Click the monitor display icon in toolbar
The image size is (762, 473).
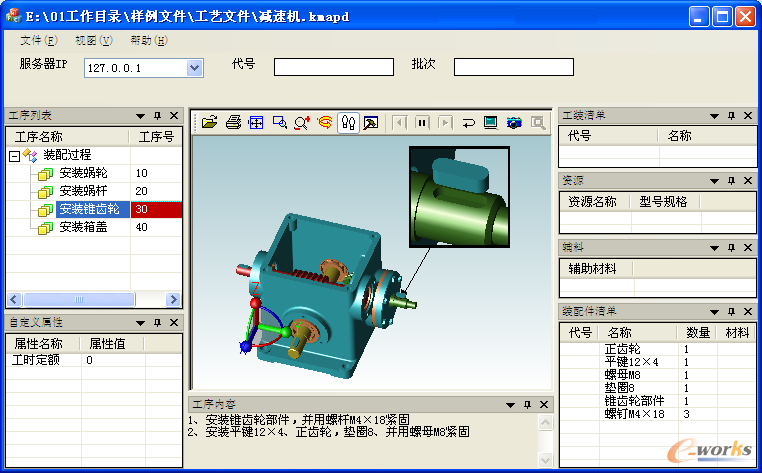click(x=490, y=123)
